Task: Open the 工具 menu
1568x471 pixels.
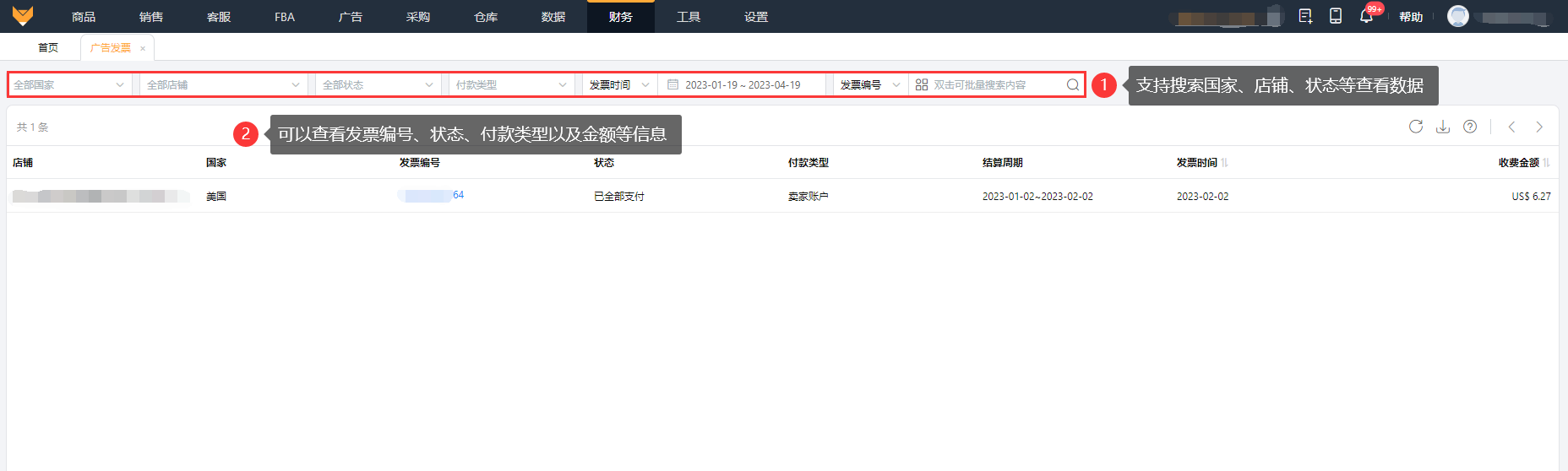Action: [x=689, y=17]
